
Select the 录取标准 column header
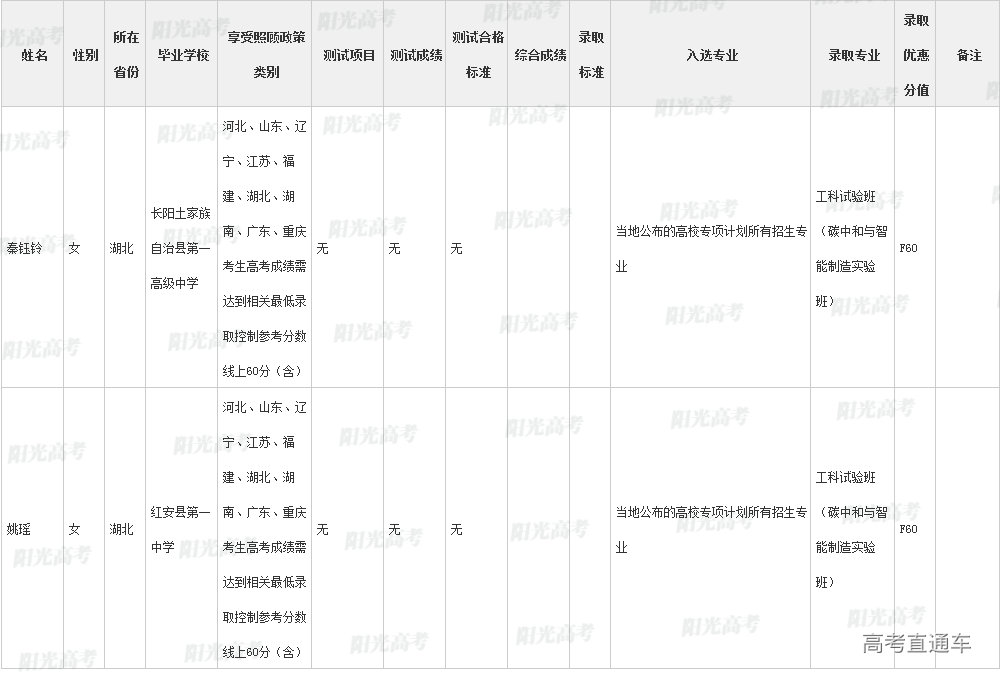[x=591, y=55]
